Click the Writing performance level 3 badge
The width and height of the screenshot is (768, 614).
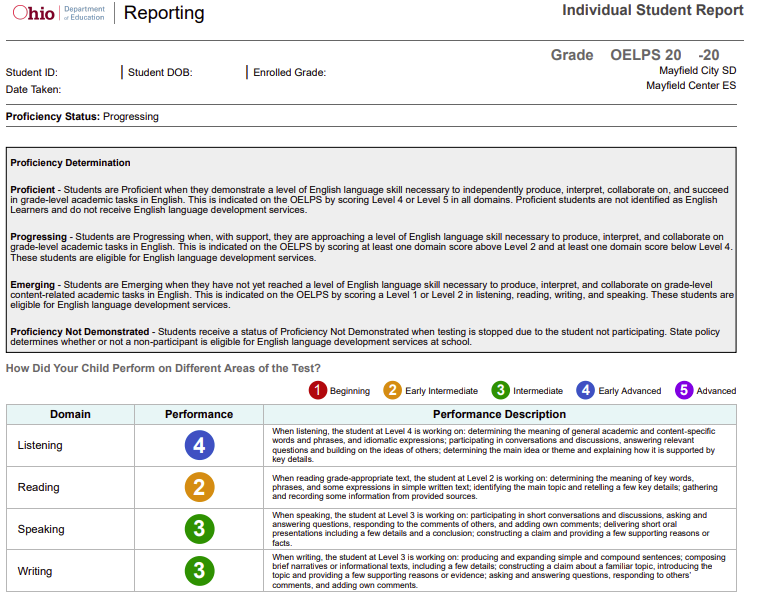(199, 571)
